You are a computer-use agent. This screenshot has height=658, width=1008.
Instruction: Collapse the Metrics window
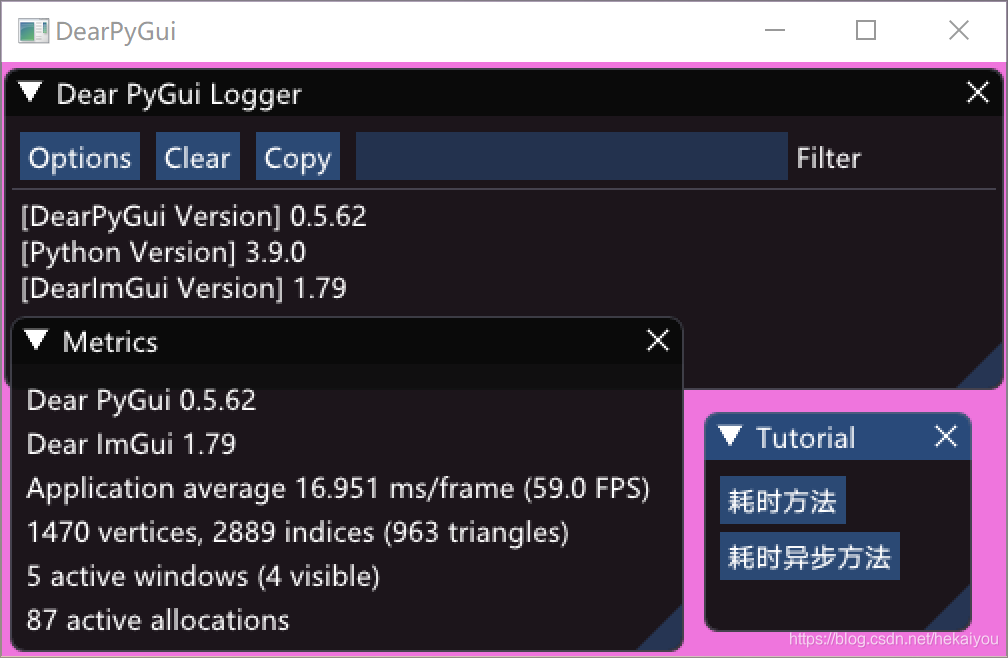coord(36,341)
